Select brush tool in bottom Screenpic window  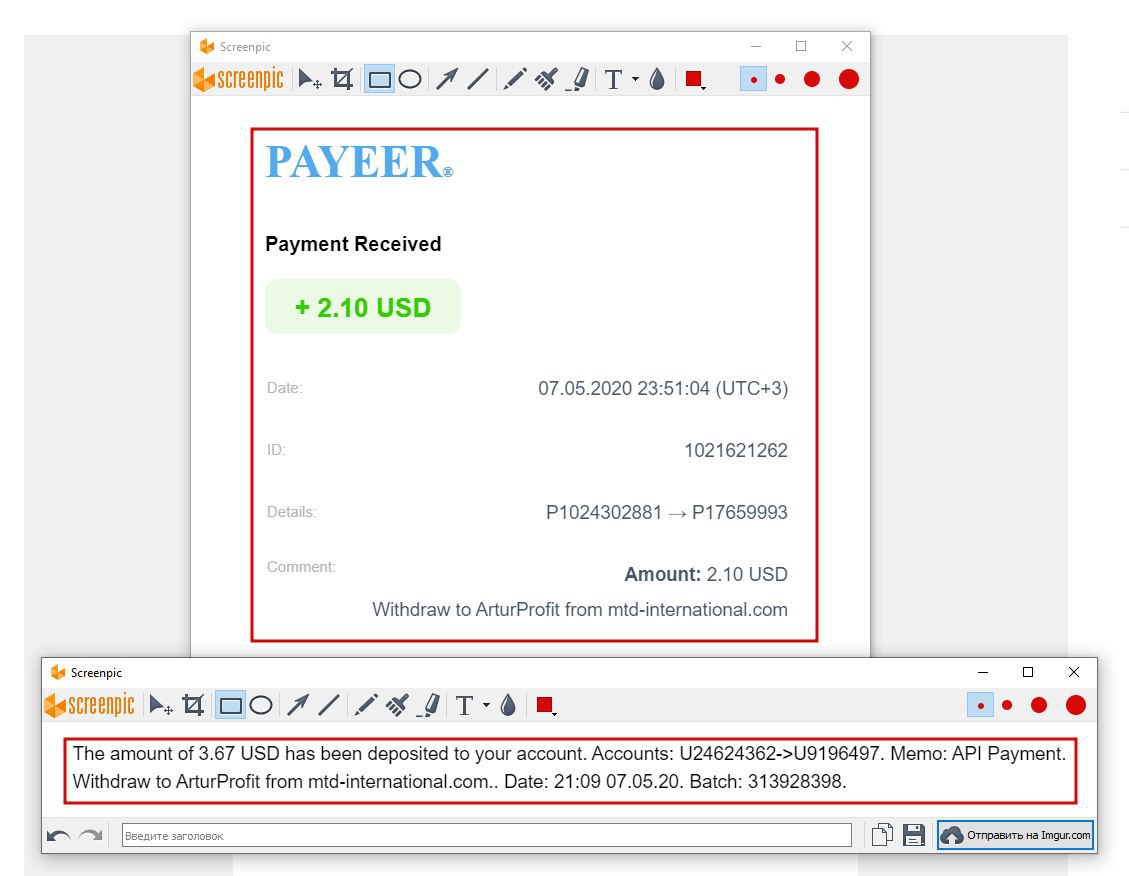point(397,705)
